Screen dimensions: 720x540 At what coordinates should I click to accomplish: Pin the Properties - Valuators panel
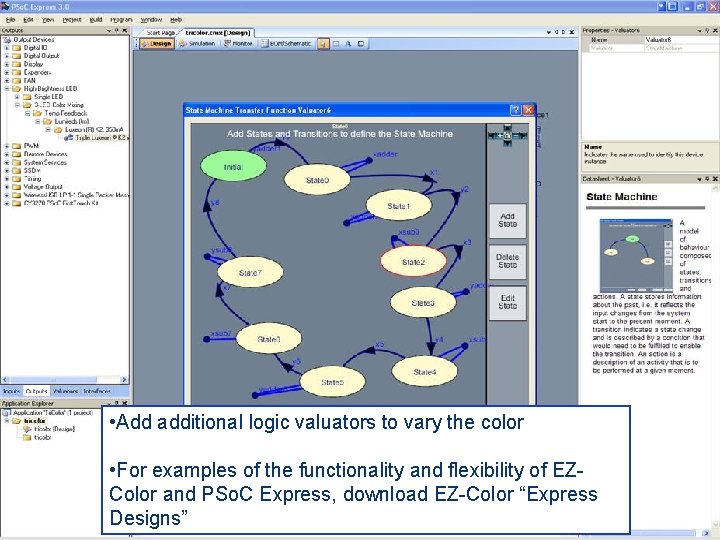[707, 30]
